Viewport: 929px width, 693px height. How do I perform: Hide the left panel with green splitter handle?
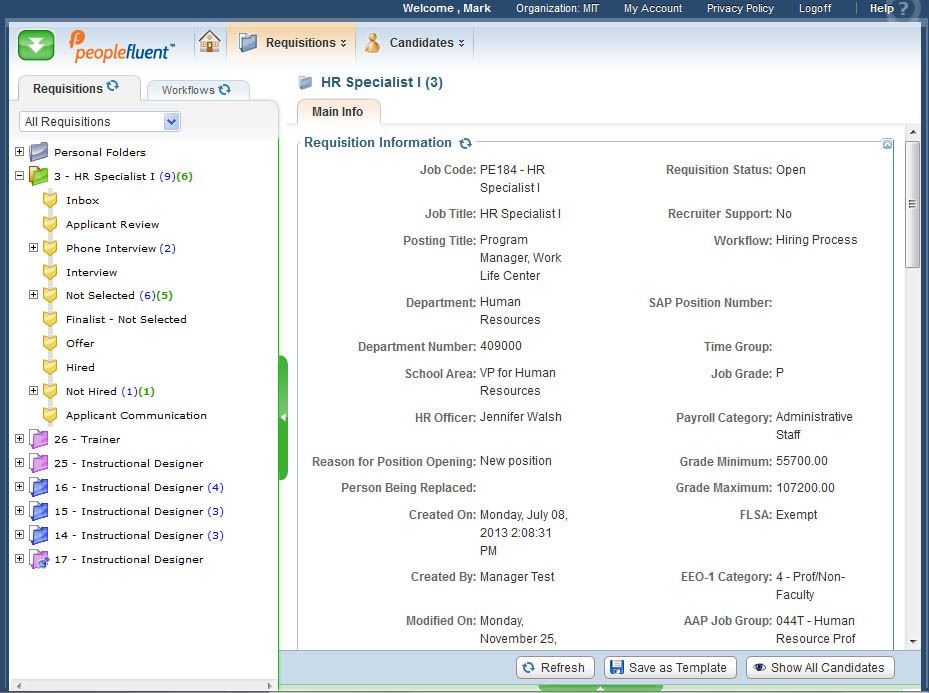(283, 417)
